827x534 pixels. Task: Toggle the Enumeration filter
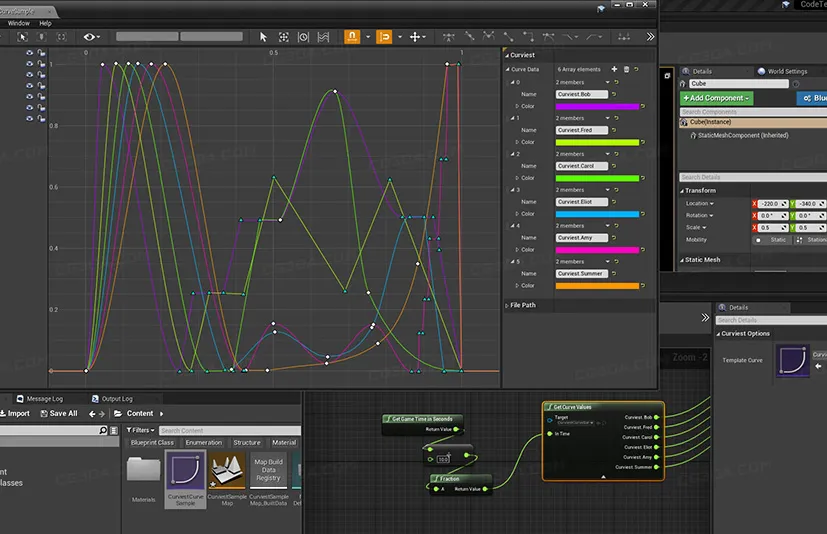pos(204,443)
